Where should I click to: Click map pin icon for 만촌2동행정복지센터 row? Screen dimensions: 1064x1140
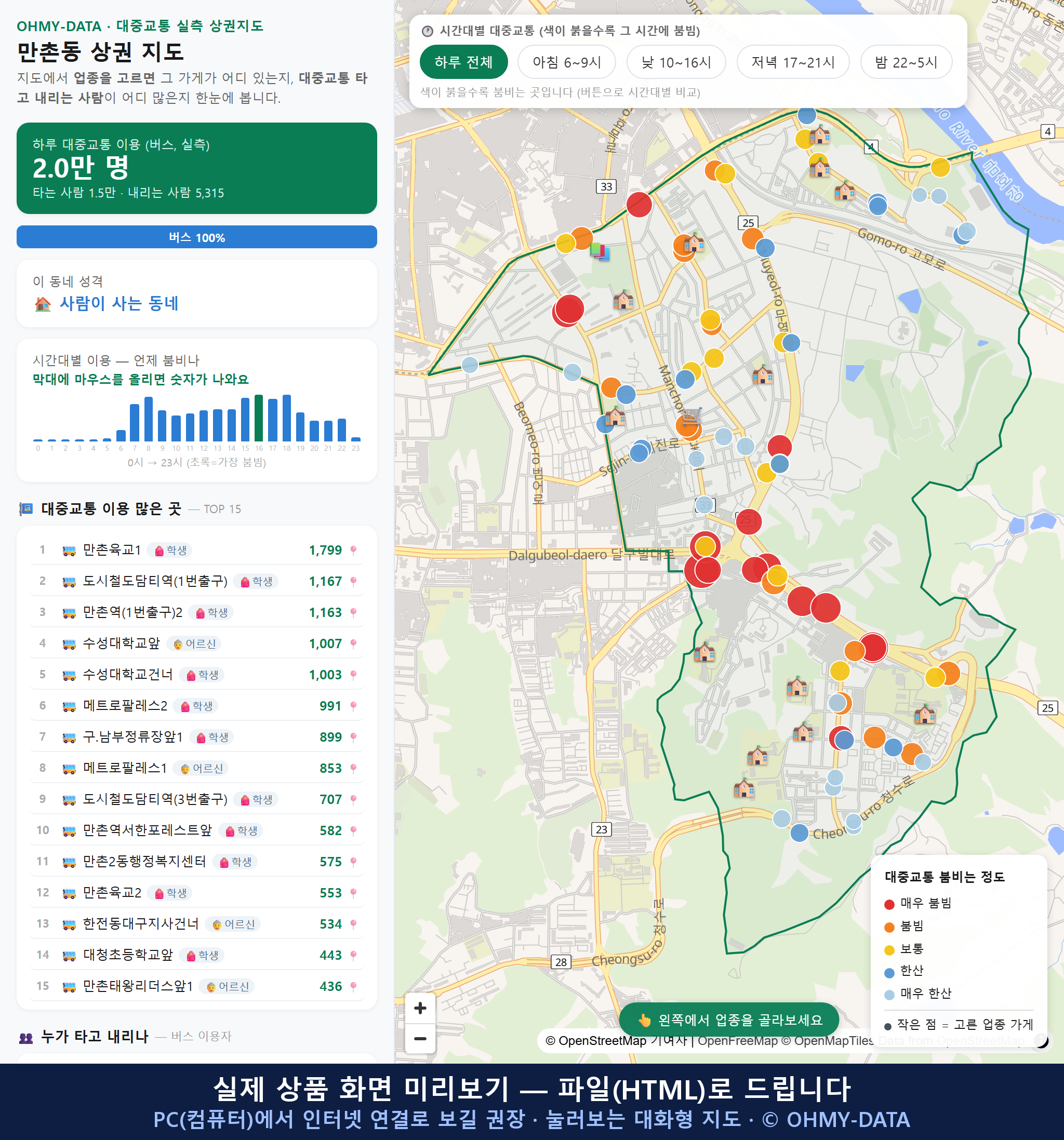point(353,862)
